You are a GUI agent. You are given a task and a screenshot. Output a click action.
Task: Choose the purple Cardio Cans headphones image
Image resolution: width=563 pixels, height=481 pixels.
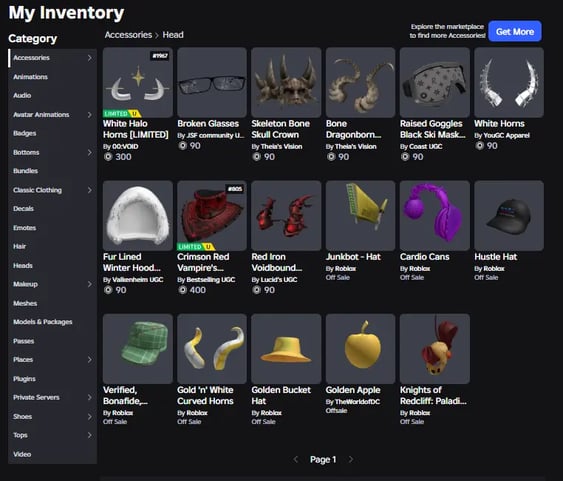tap(435, 216)
